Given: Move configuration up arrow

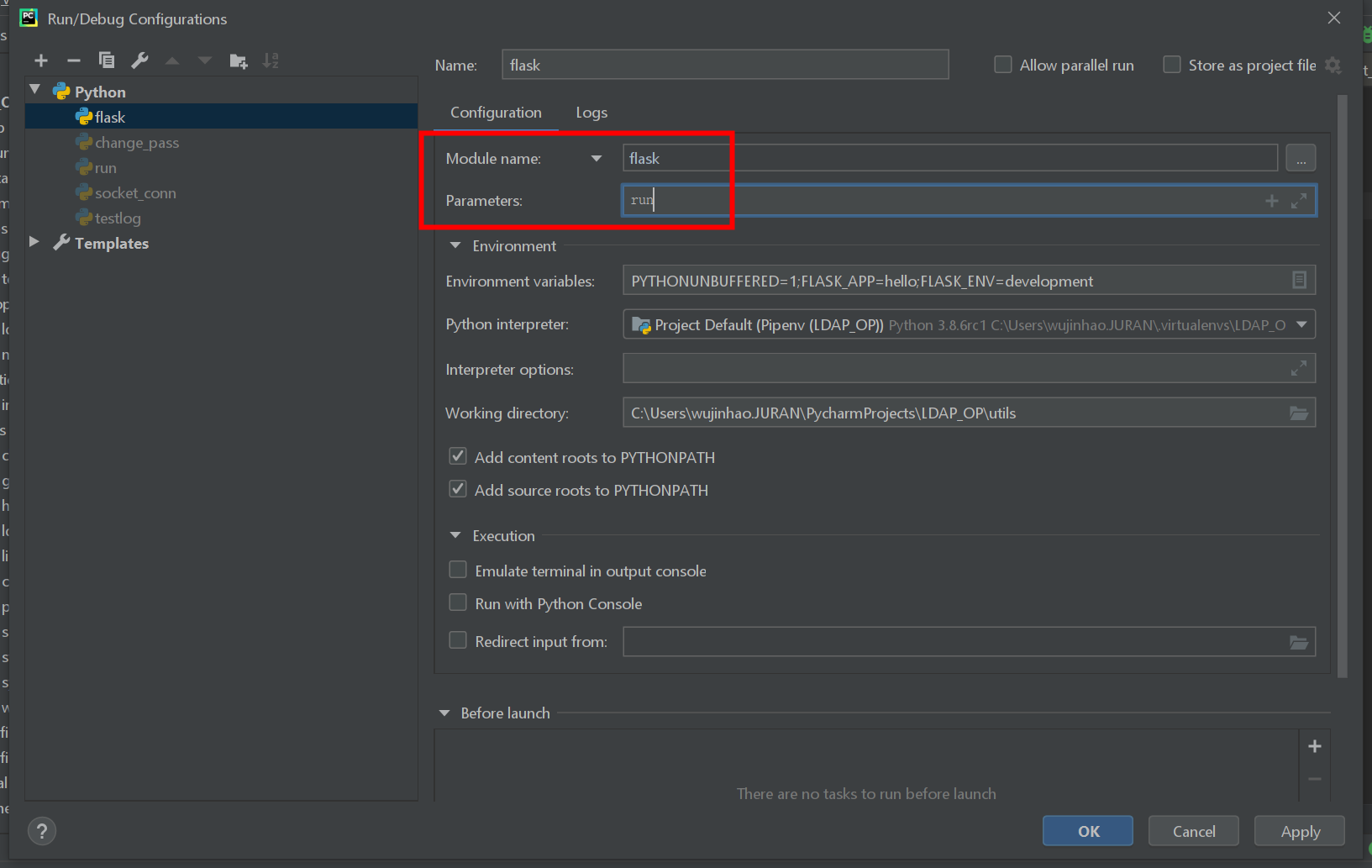Looking at the screenshot, I should 172,60.
